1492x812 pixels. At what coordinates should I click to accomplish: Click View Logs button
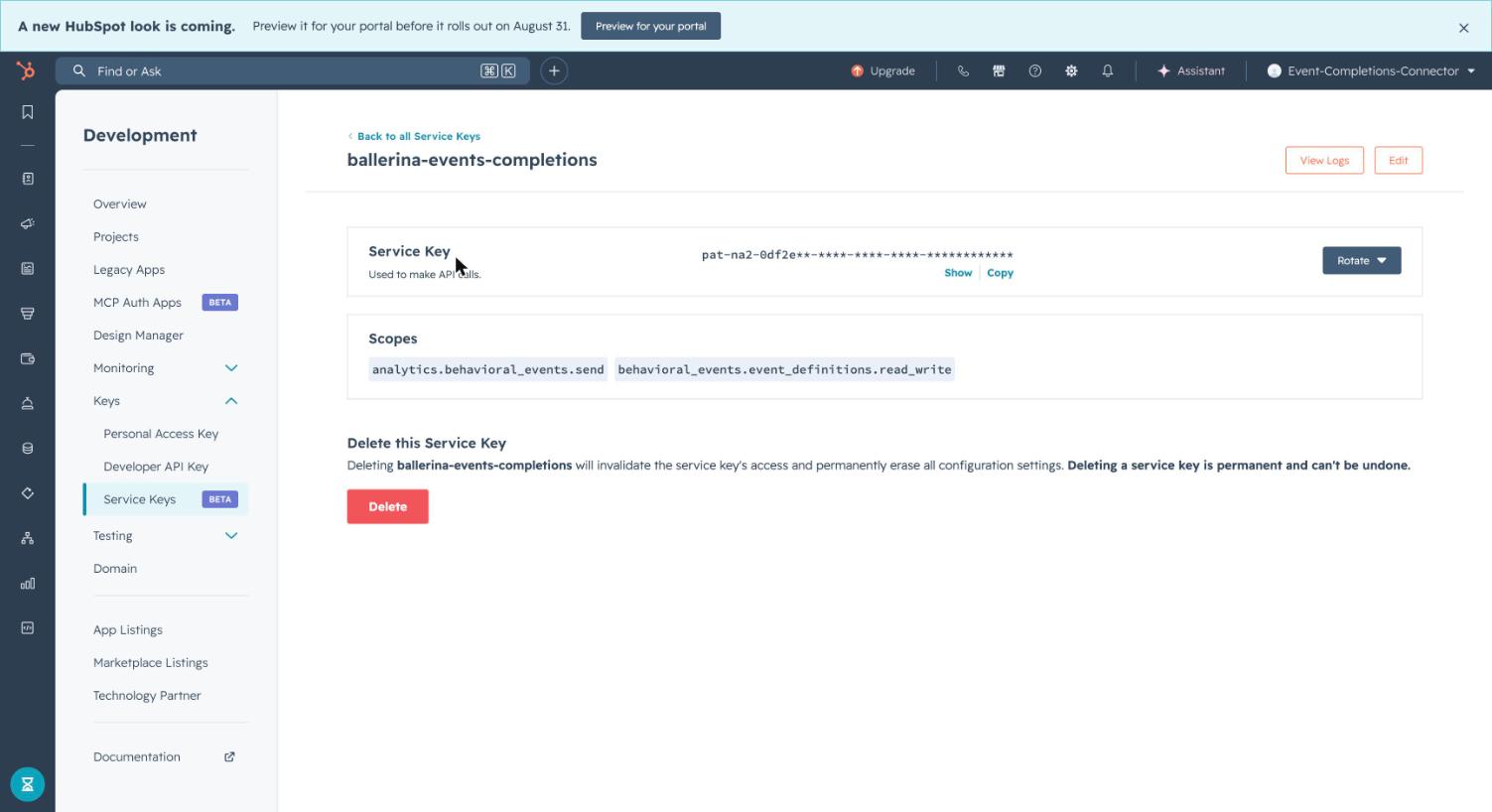pyautogui.click(x=1324, y=160)
